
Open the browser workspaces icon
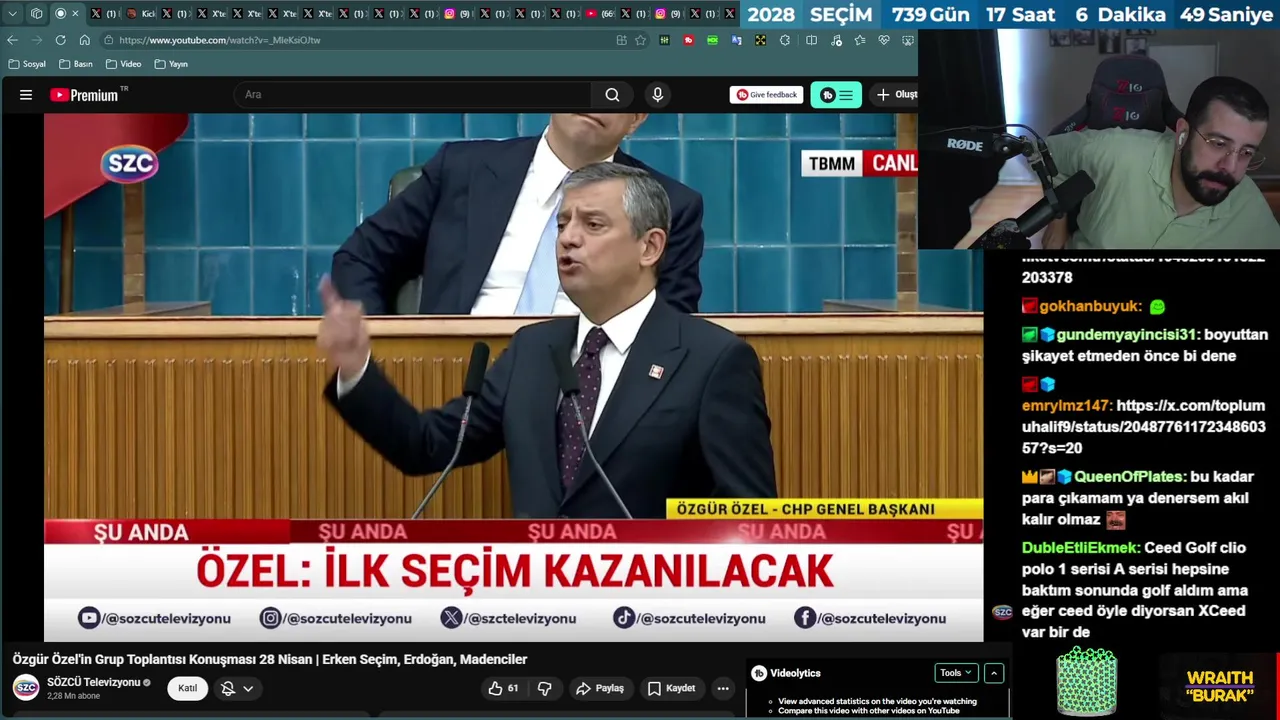[36, 14]
